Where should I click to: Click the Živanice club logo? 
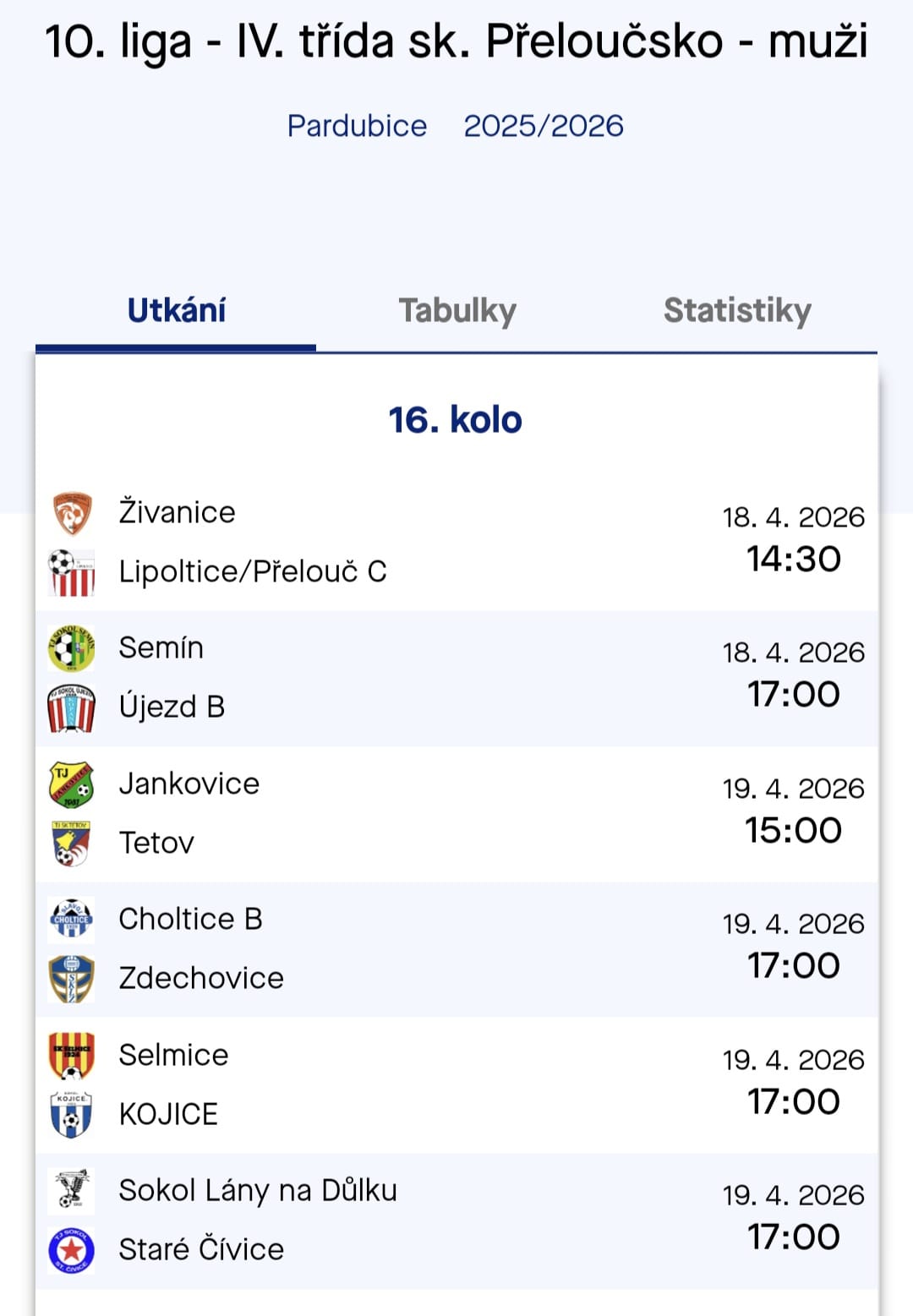click(x=72, y=513)
